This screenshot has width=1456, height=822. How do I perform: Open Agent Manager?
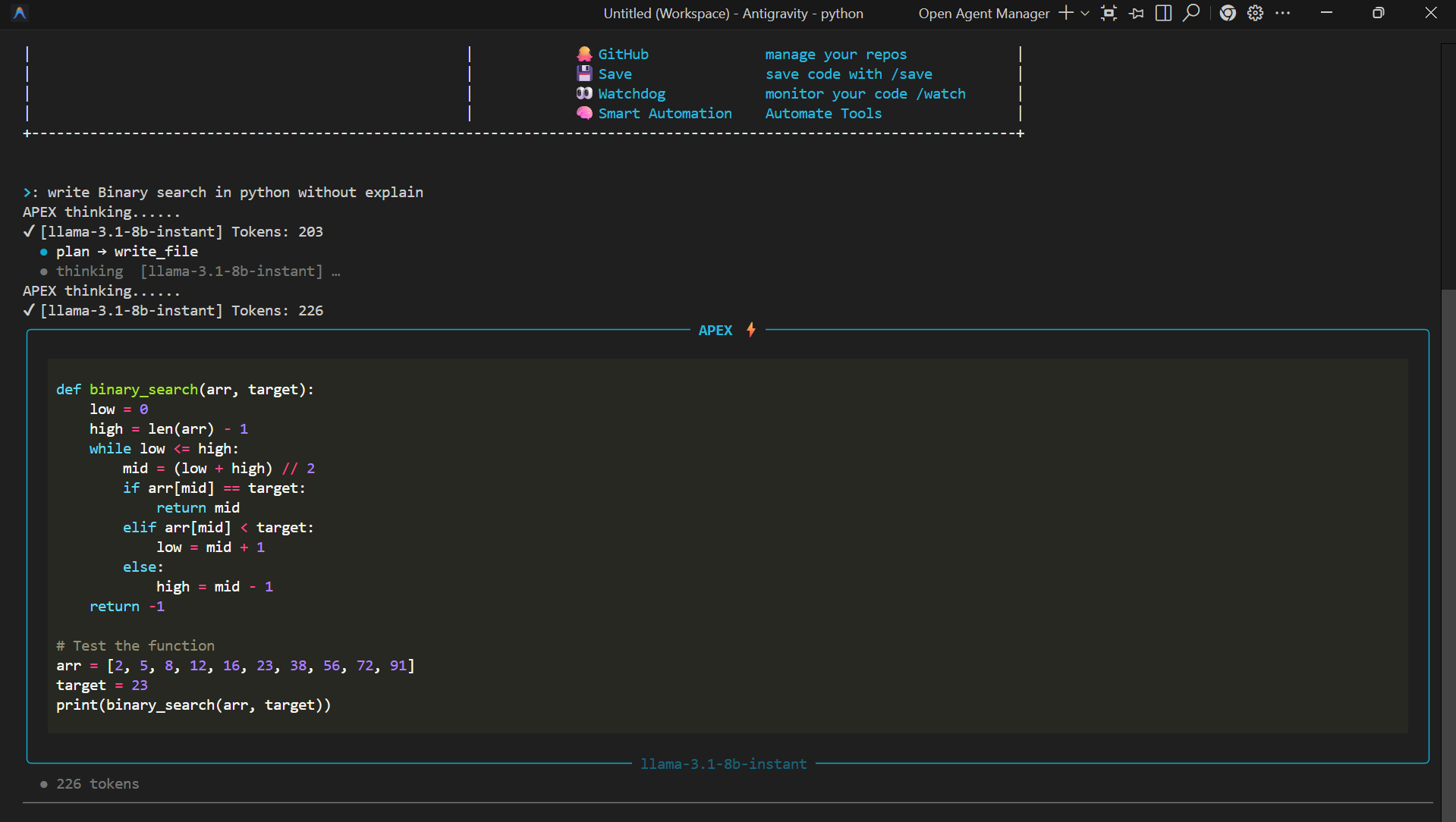click(x=984, y=13)
